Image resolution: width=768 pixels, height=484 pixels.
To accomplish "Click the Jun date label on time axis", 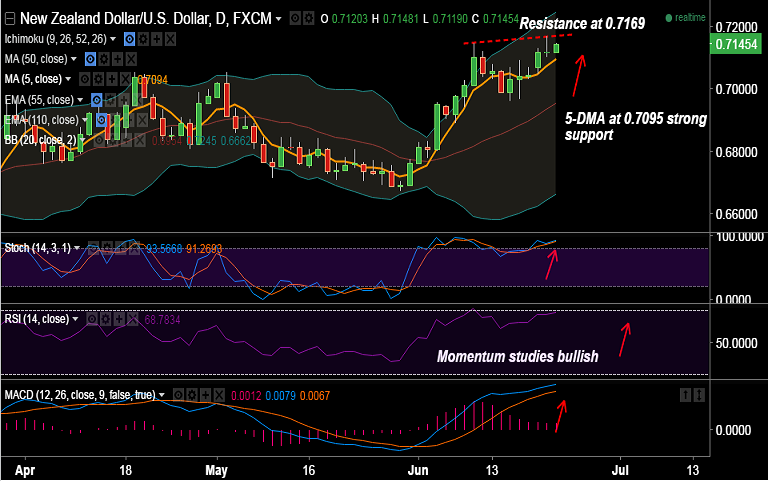I will pos(418,471).
